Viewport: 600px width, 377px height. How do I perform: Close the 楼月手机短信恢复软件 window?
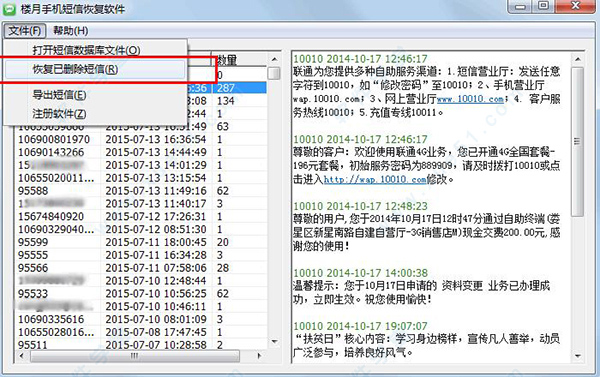coord(576,6)
